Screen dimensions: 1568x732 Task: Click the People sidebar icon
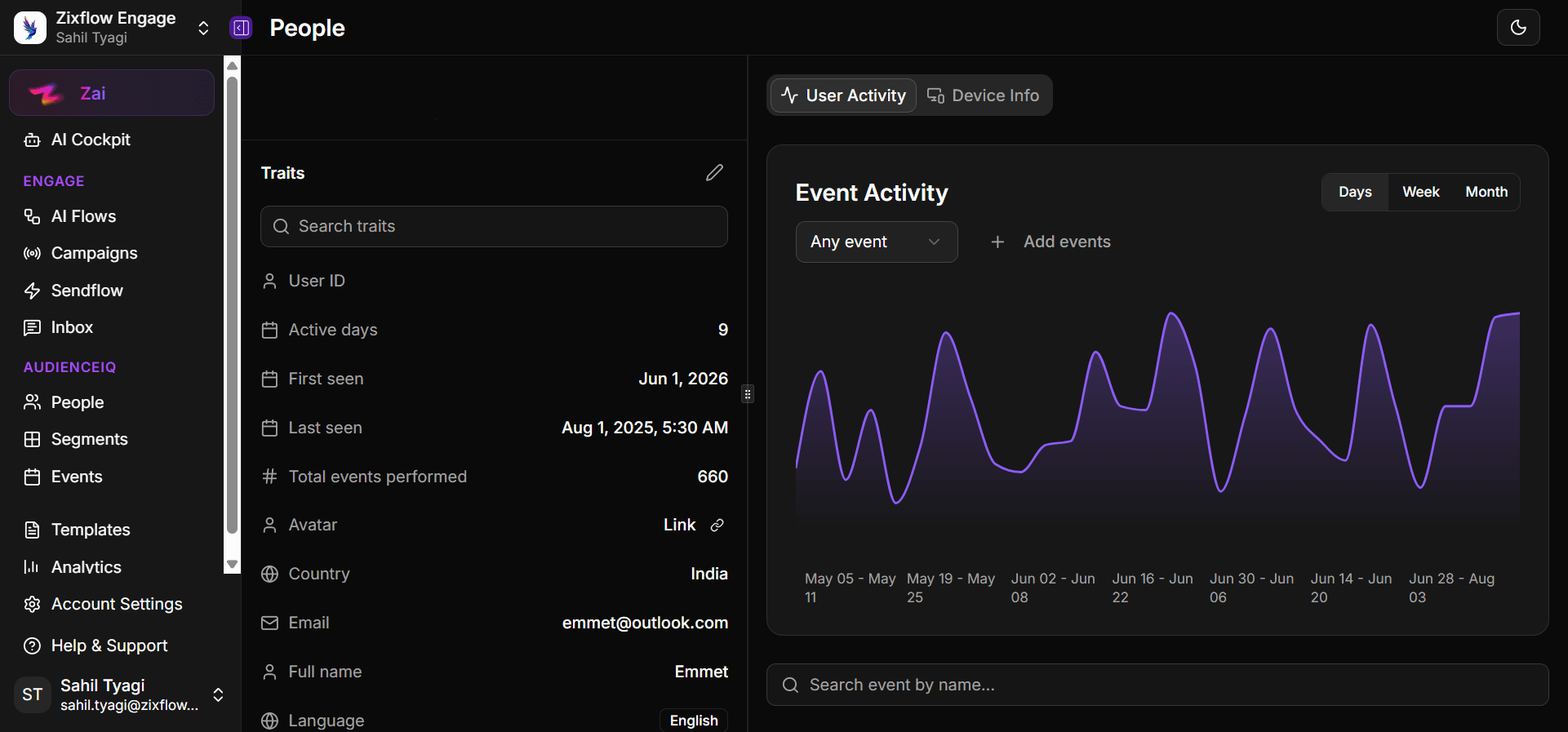32,402
